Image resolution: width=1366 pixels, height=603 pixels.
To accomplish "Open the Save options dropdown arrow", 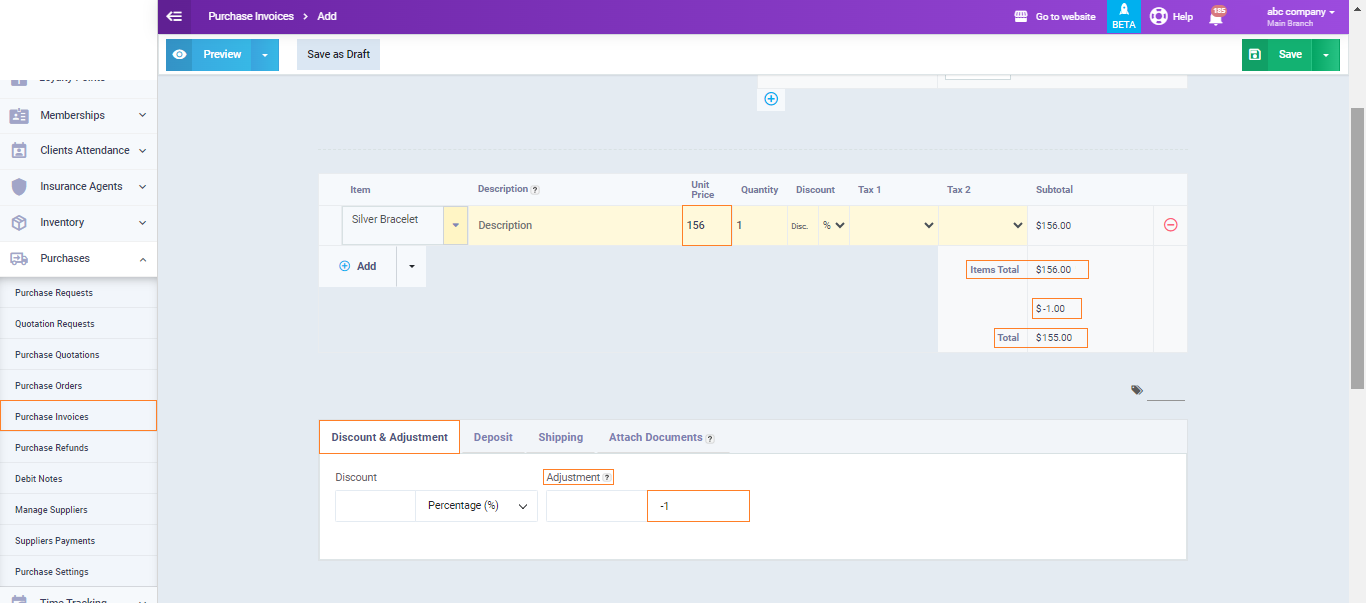I will click(1325, 55).
